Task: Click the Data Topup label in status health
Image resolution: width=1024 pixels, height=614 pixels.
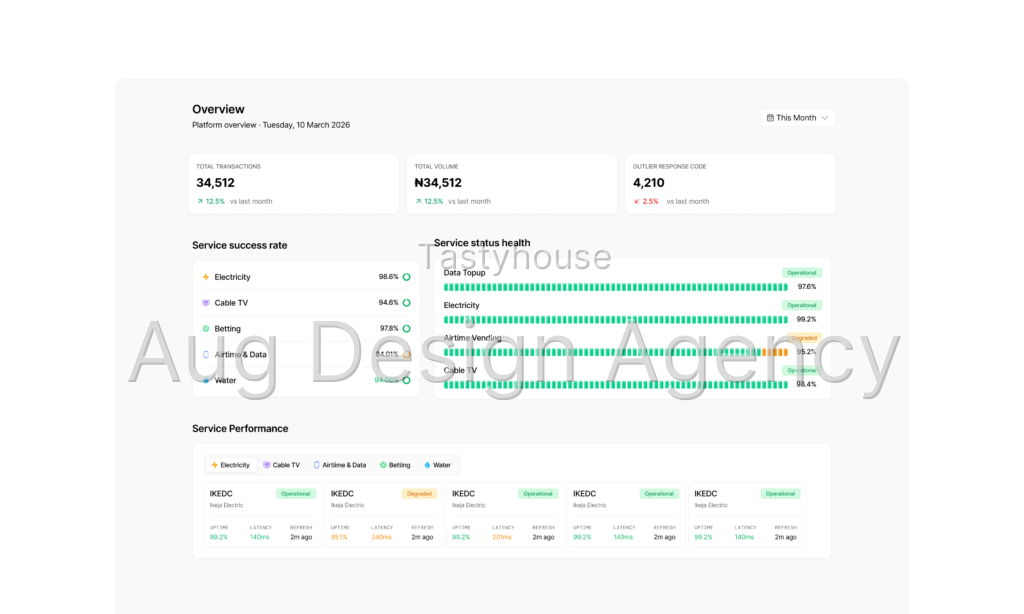Action: point(464,273)
